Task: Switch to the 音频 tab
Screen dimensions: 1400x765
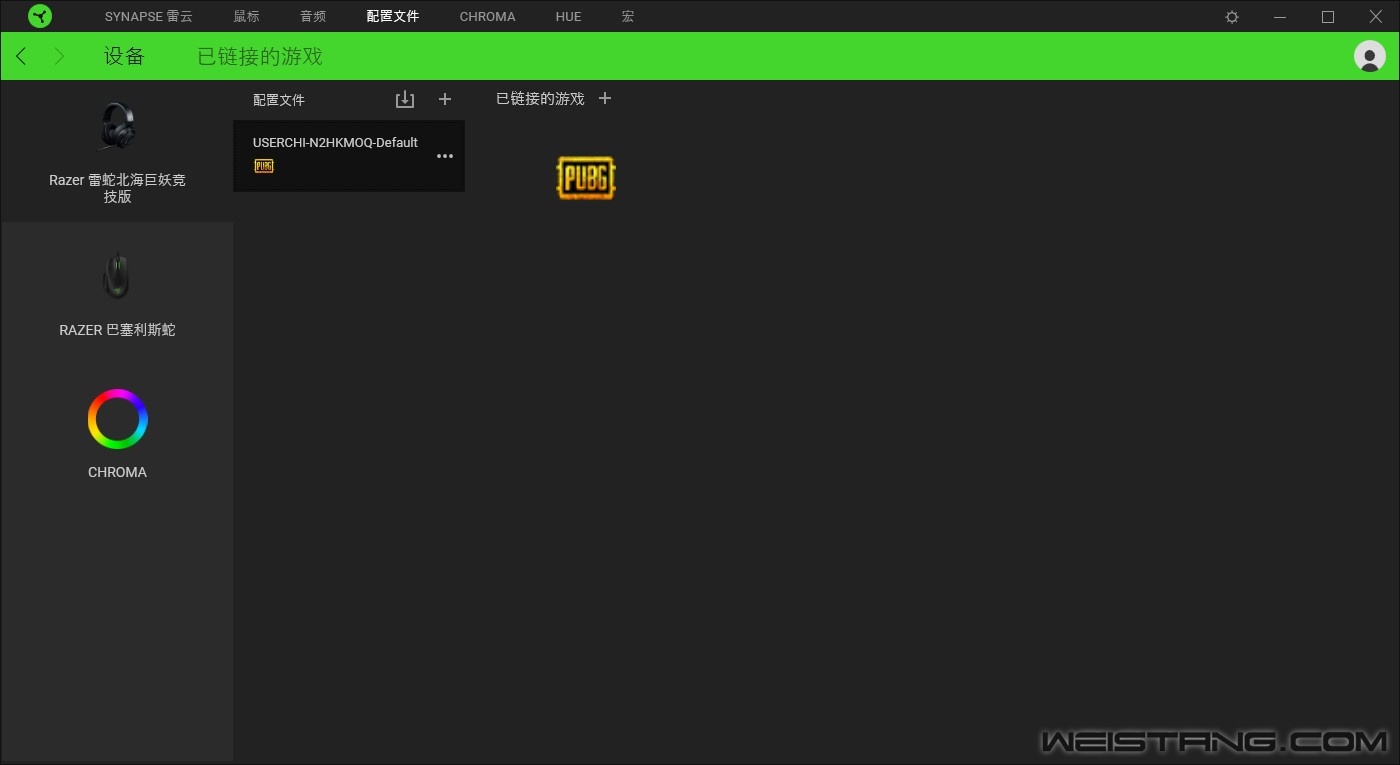Action: coord(313,16)
